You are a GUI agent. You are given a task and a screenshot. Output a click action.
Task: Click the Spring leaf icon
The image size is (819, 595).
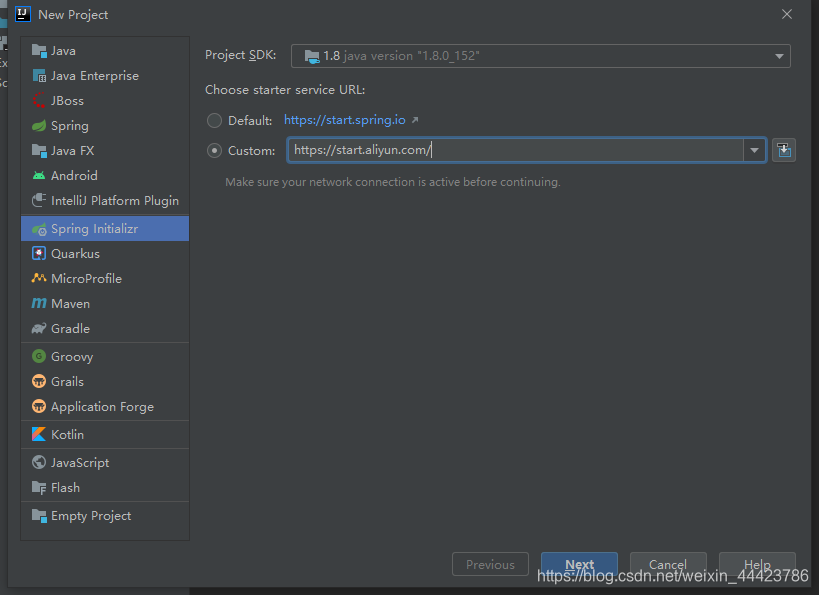39,126
